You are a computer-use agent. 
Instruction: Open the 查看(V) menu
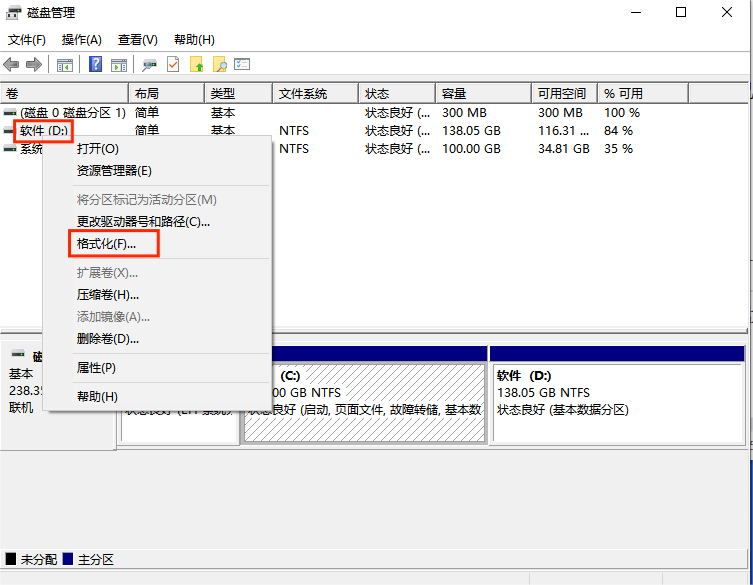point(137,40)
